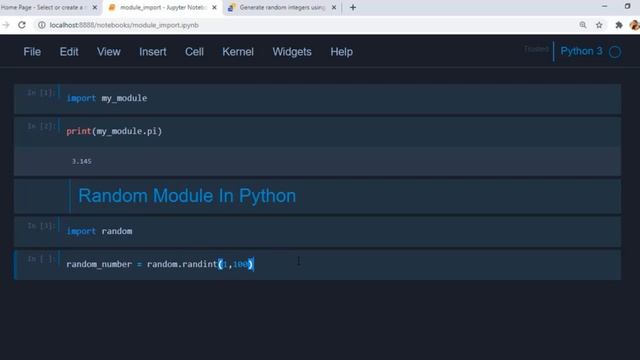Image resolution: width=640 pixels, height=360 pixels.
Task: Open the Help menu
Action: tap(342, 52)
